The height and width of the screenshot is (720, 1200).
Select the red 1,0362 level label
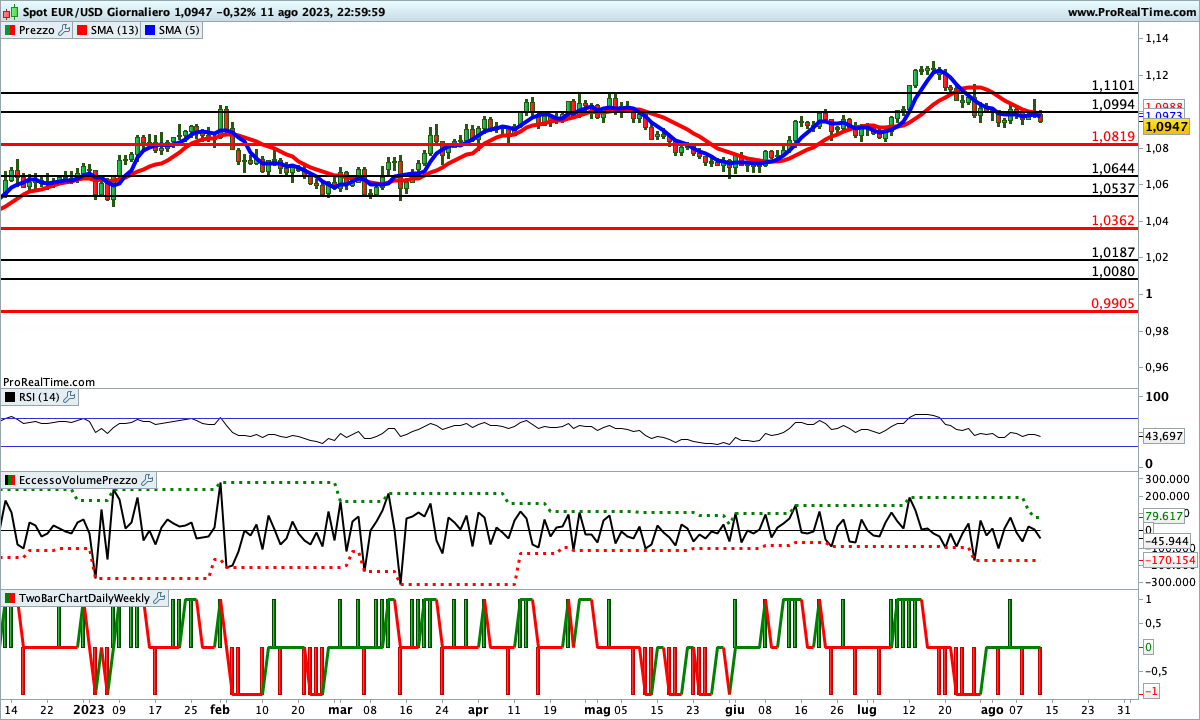[x=1114, y=220]
